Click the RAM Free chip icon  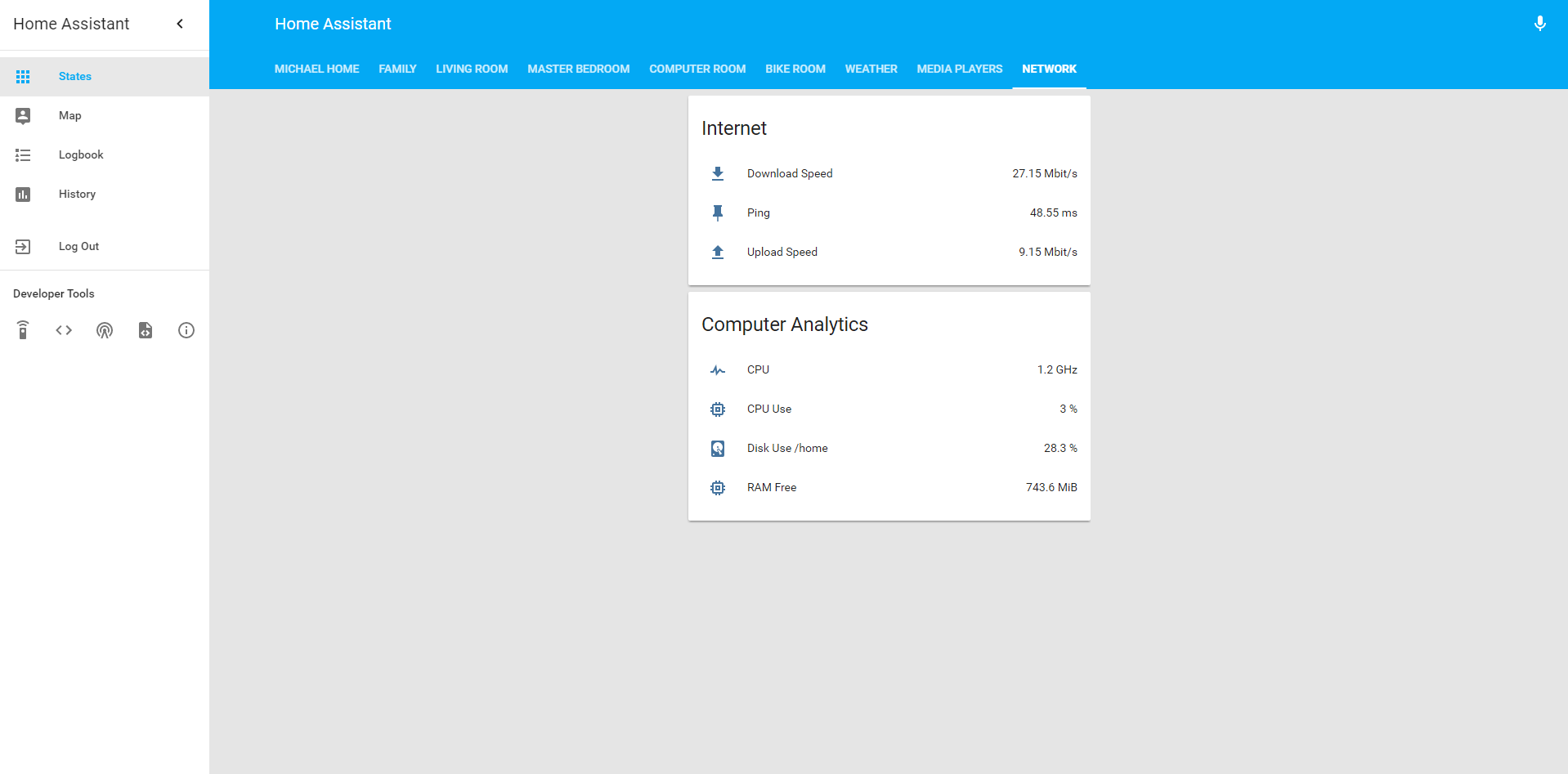pyautogui.click(x=718, y=488)
